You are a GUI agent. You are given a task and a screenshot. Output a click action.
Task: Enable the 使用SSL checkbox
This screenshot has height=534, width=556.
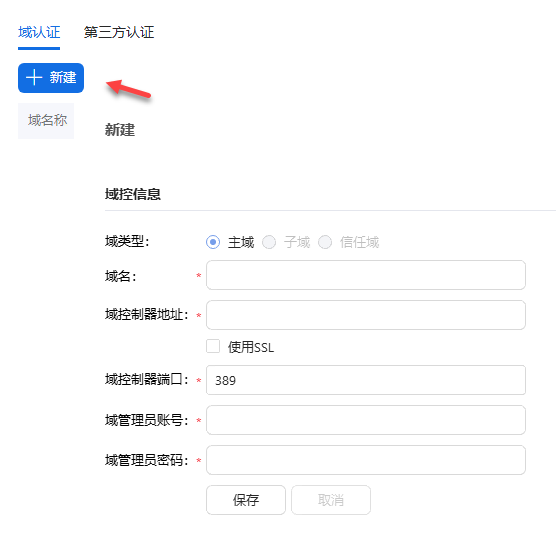213,346
